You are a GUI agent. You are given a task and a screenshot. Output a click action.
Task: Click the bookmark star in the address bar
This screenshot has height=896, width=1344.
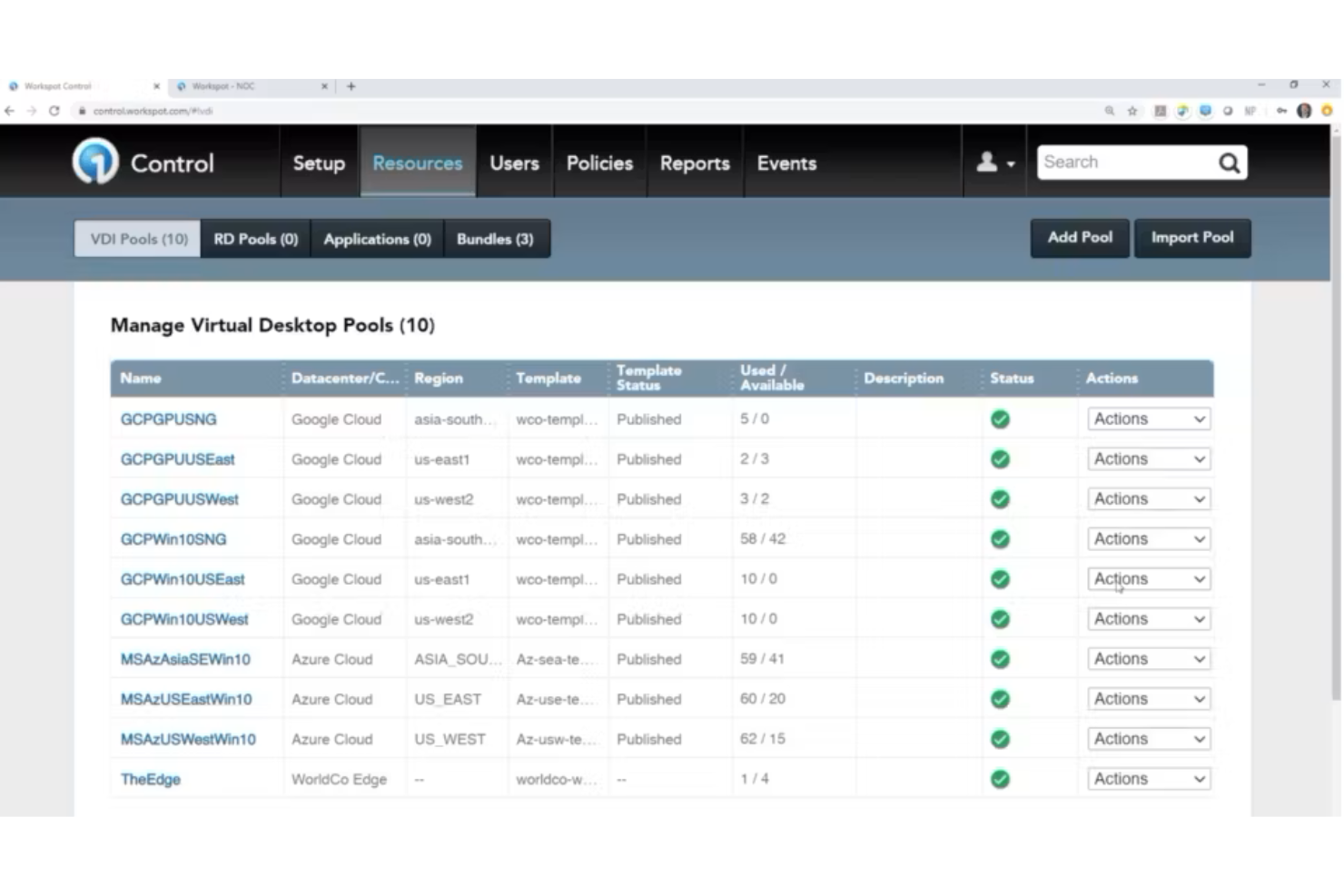[1133, 111]
